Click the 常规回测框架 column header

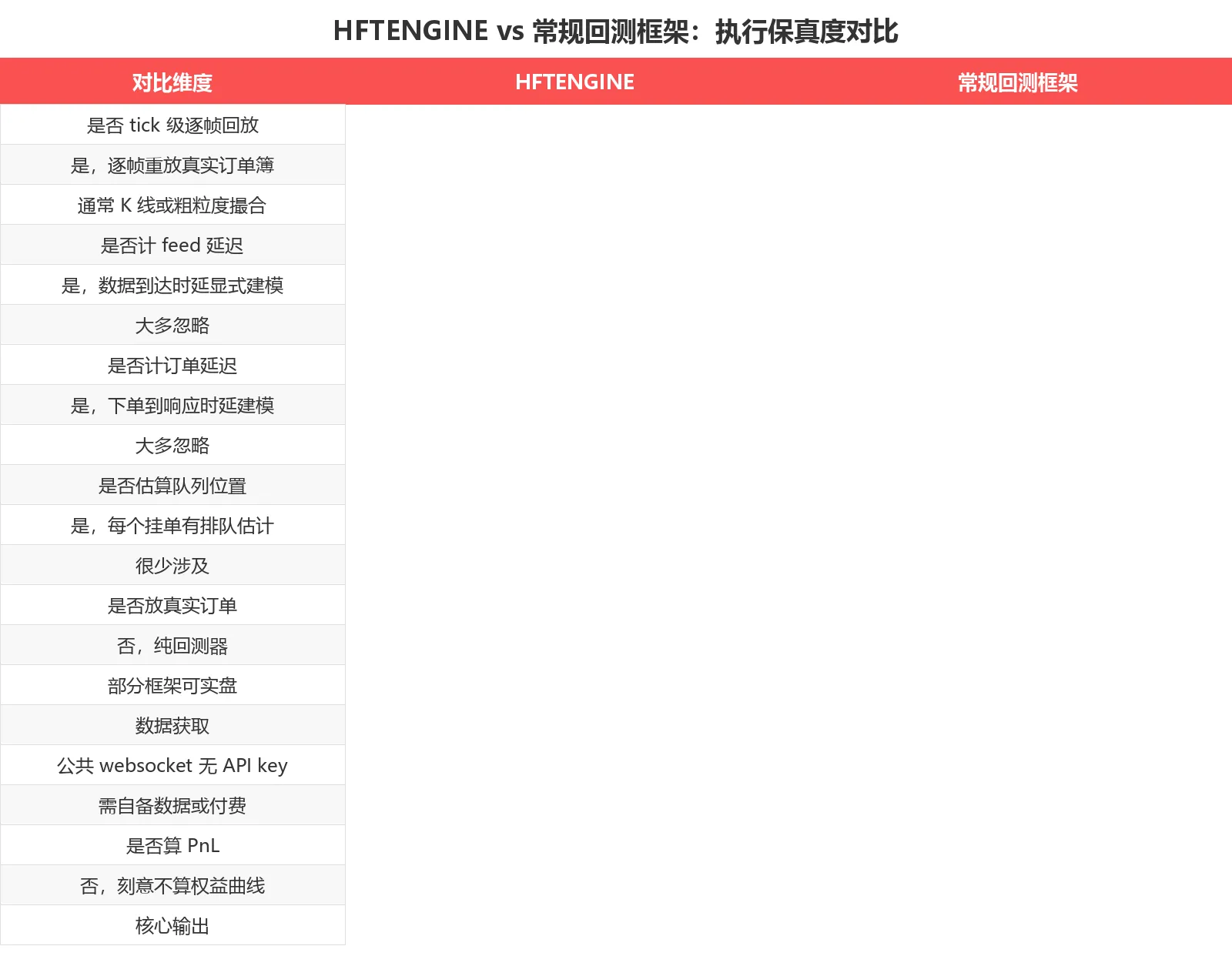point(1017,82)
